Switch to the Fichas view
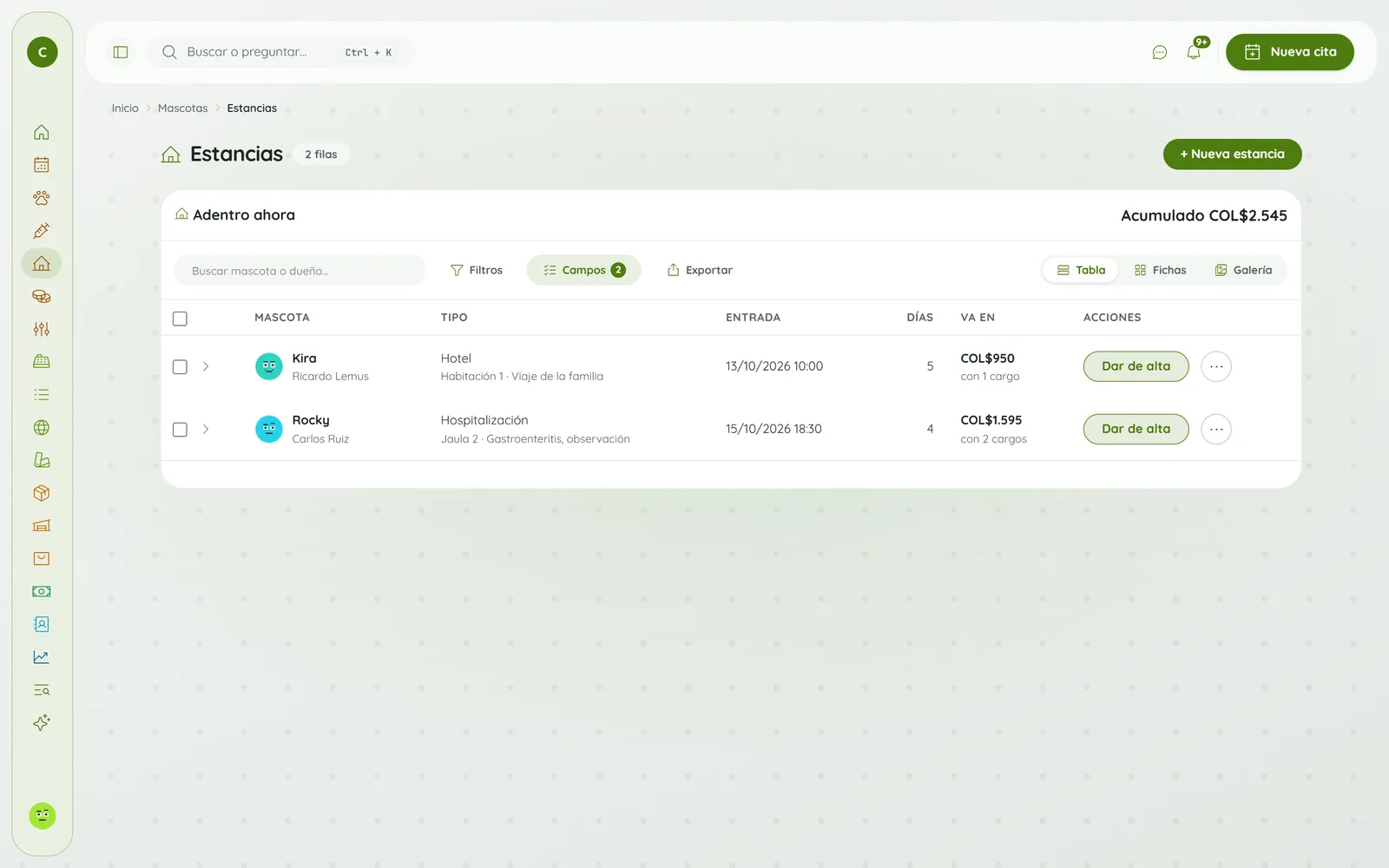 (x=1160, y=270)
